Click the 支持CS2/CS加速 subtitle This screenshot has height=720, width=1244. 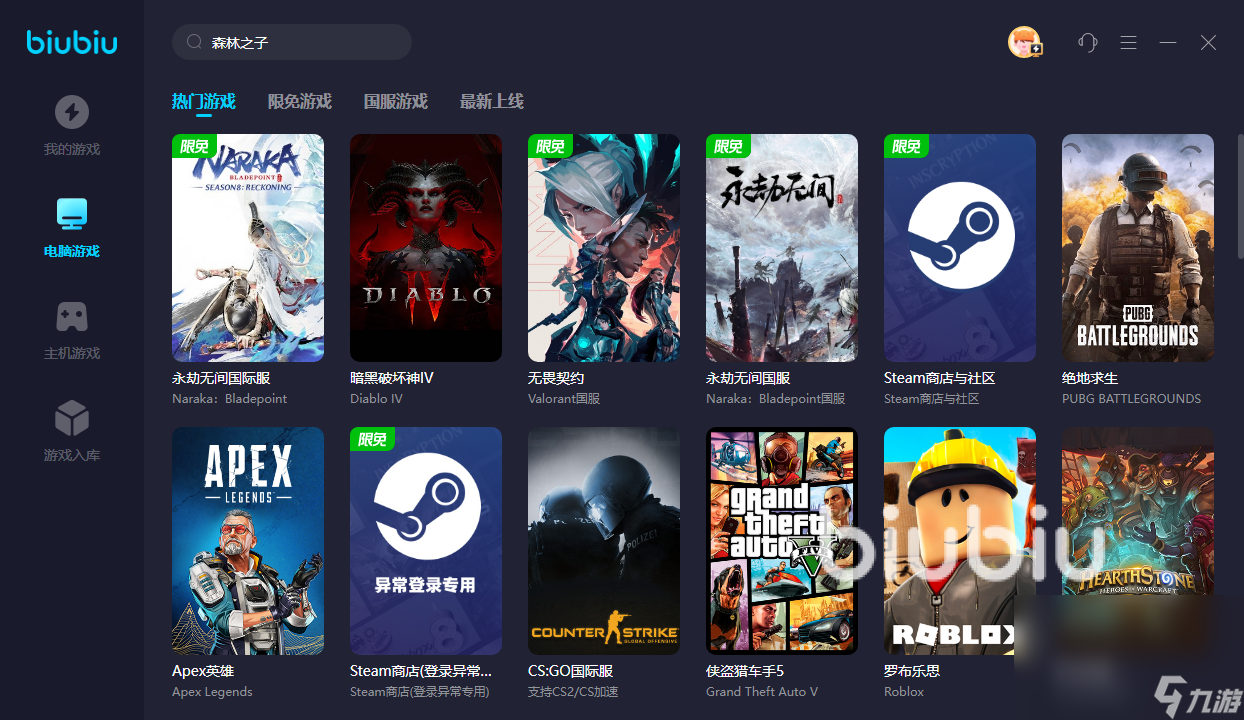click(x=573, y=691)
